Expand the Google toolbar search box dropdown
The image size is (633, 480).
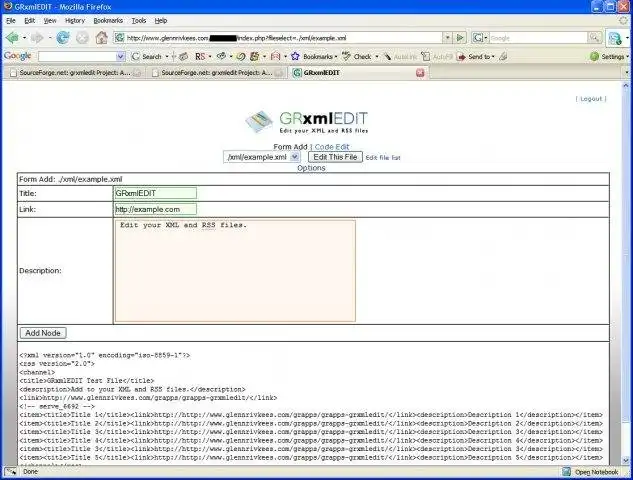[x=120, y=57]
